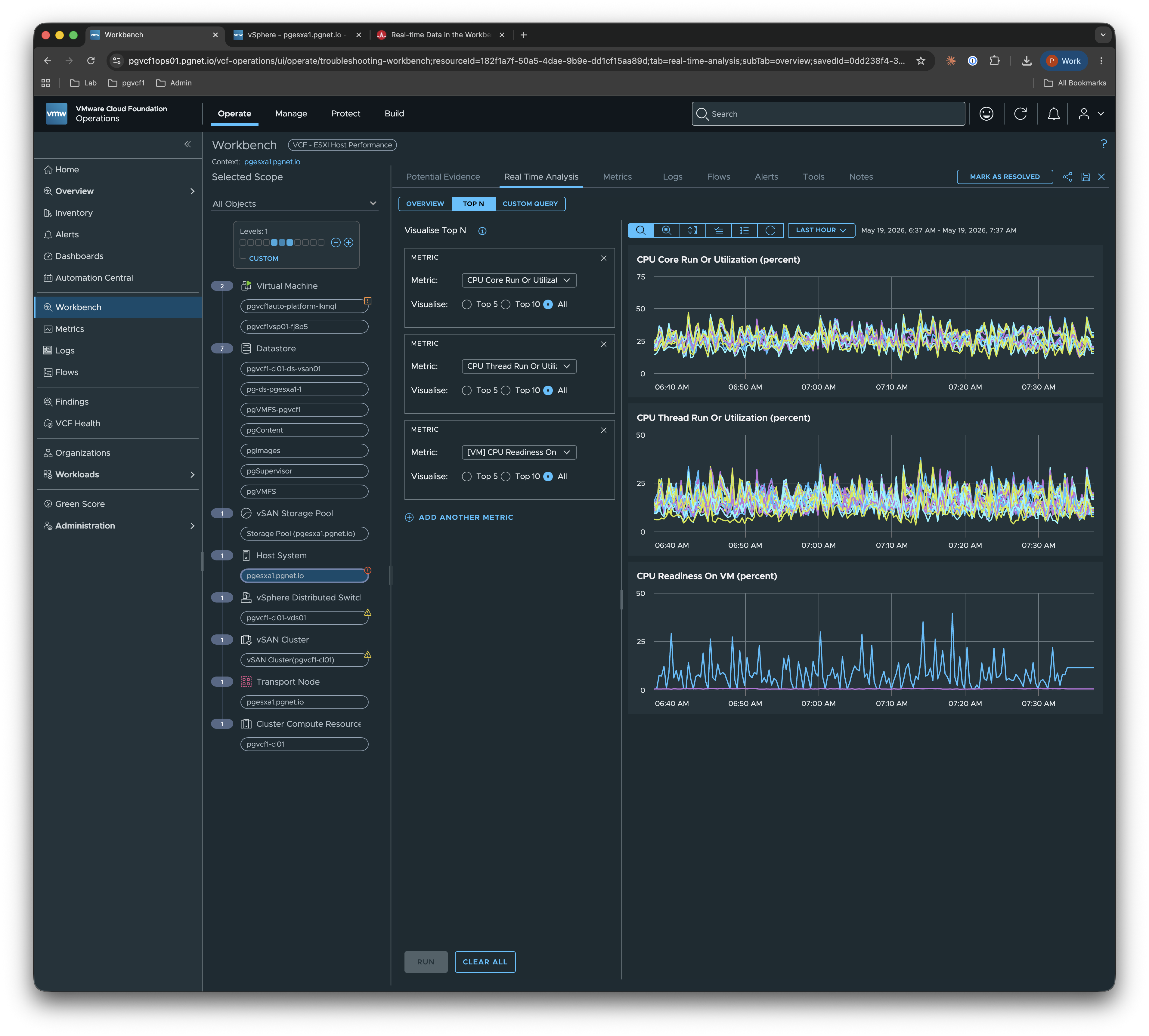Click the refresh icon in the top header
The height and width of the screenshot is (1036, 1149).
tap(1020, 114)
